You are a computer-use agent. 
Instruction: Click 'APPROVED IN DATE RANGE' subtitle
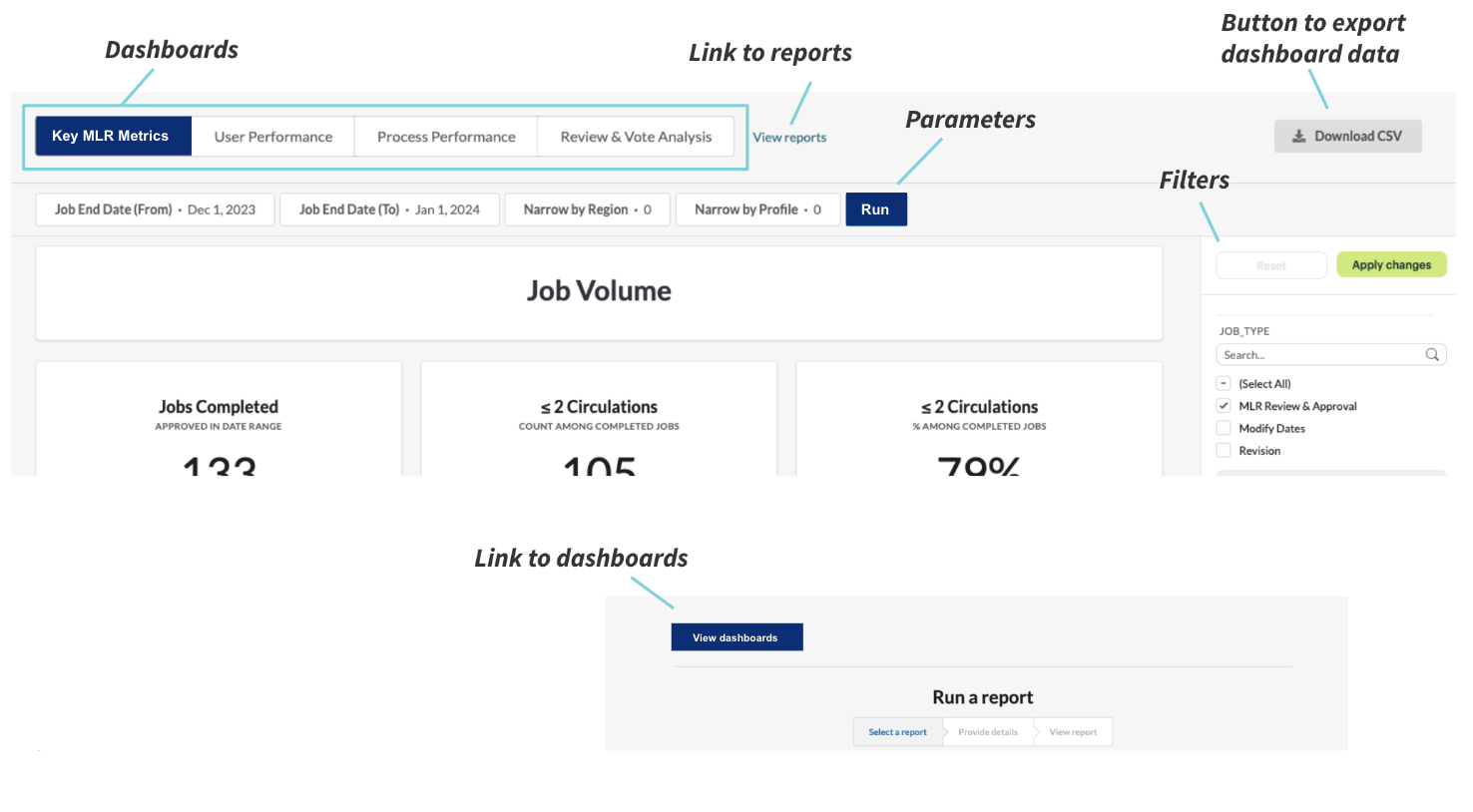(x=219, y=427)
